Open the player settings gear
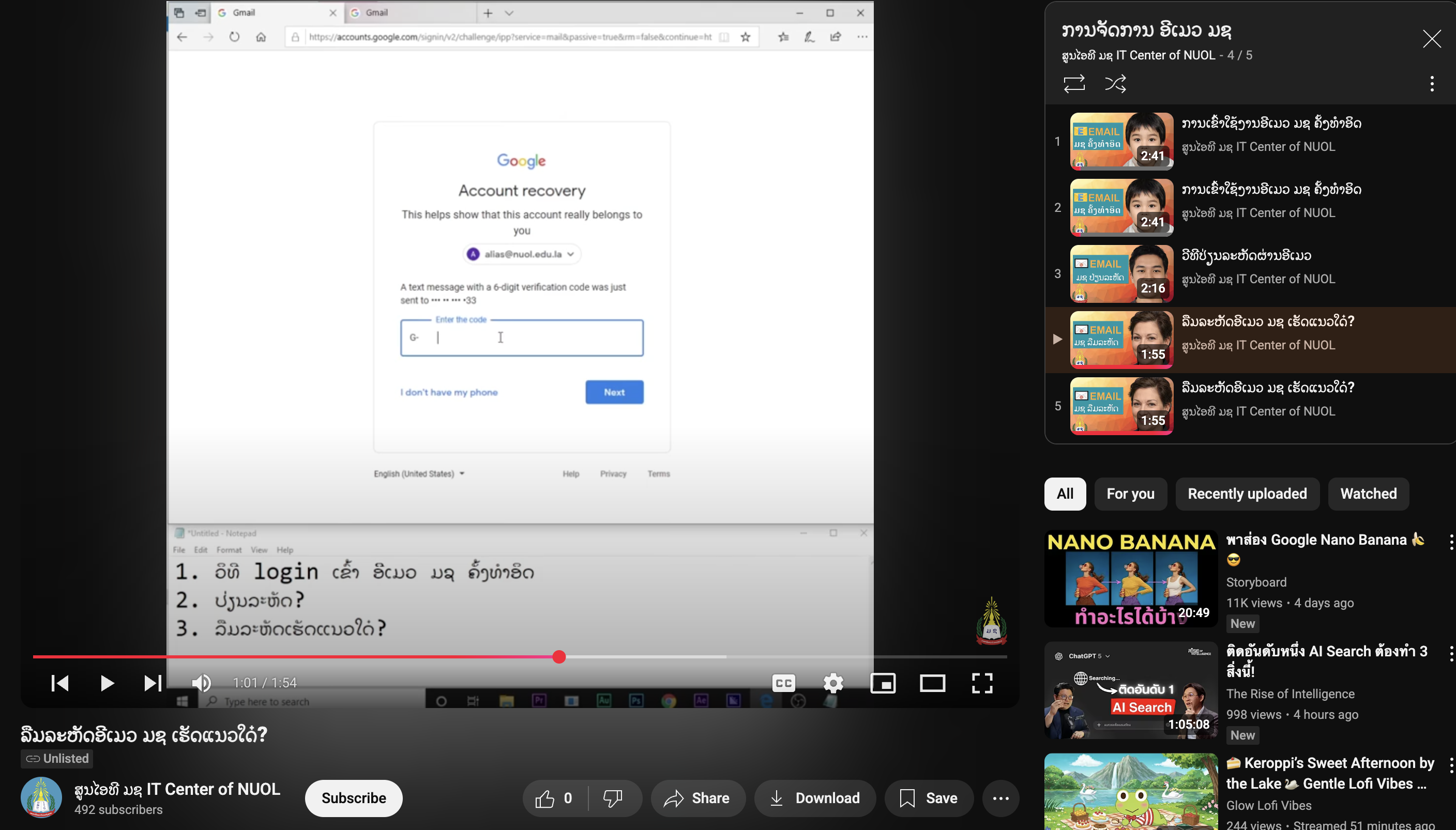 (833, 683)
